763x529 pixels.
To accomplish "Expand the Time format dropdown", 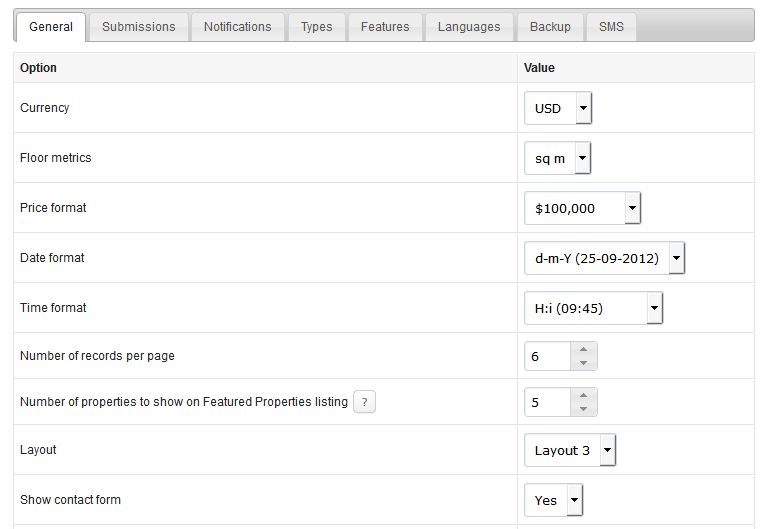I will (x=593, y=308).
